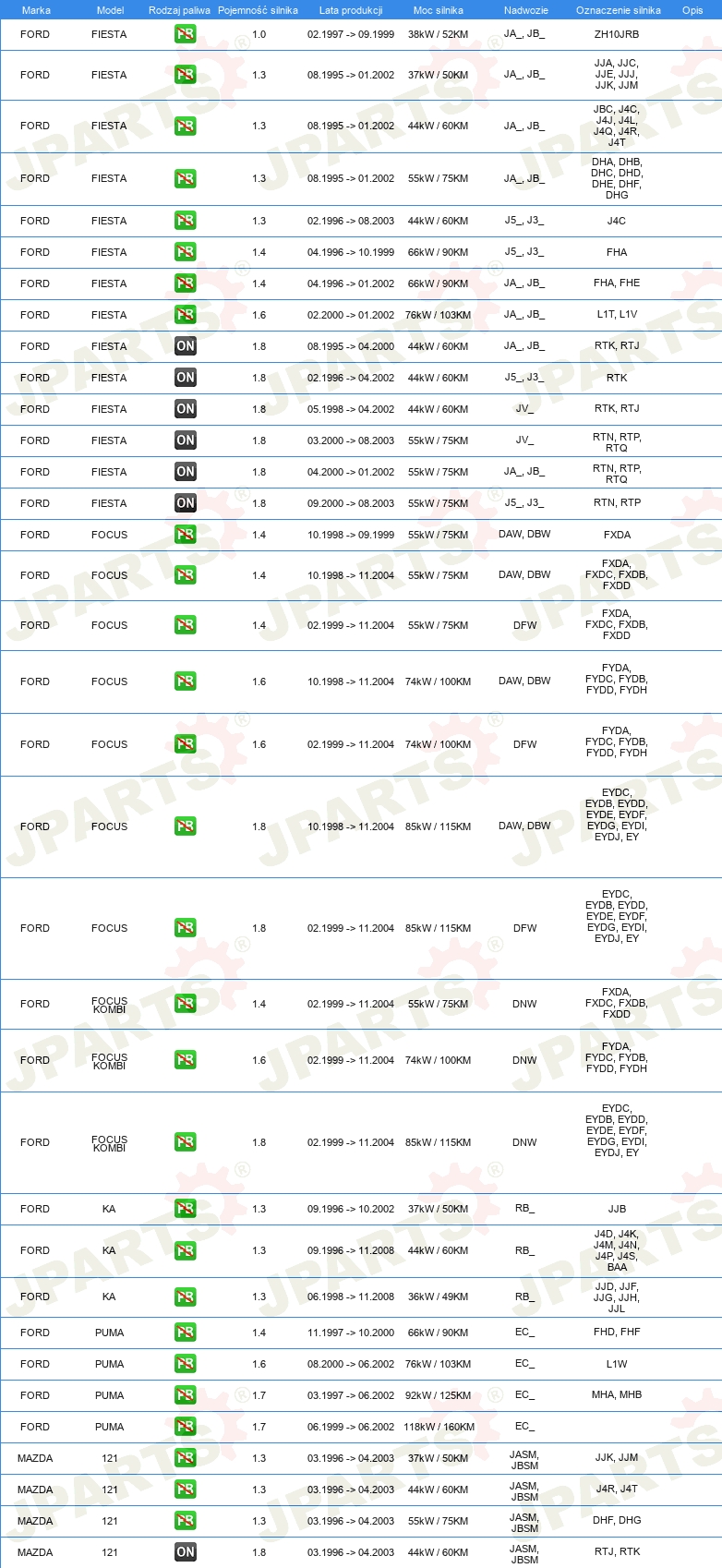Screen dimensions: 722x1568
Task: Select engine codes L1T, L1V
Action: point(617,315)
